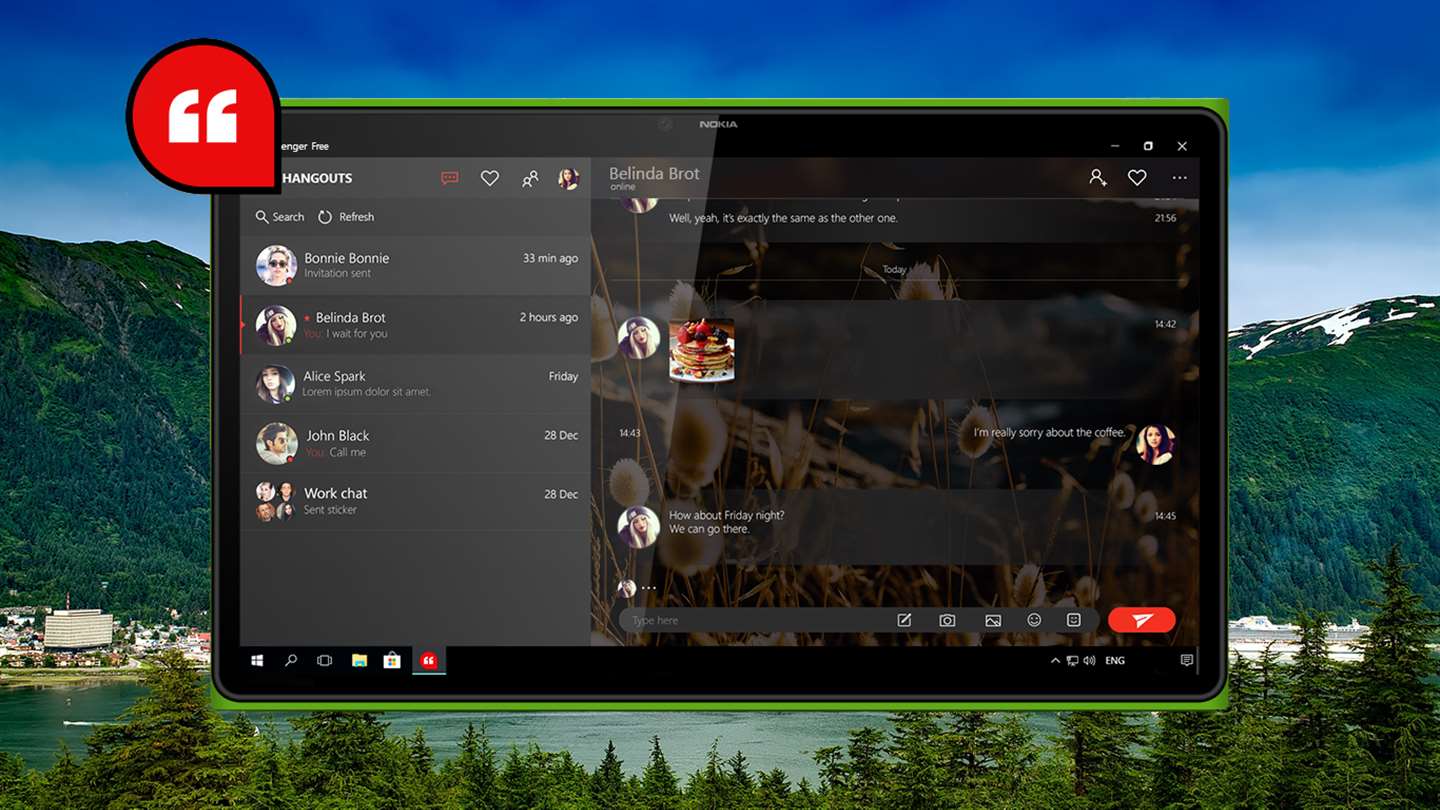
Task: Click the network icon in tray
Action: pos(1072,661)
